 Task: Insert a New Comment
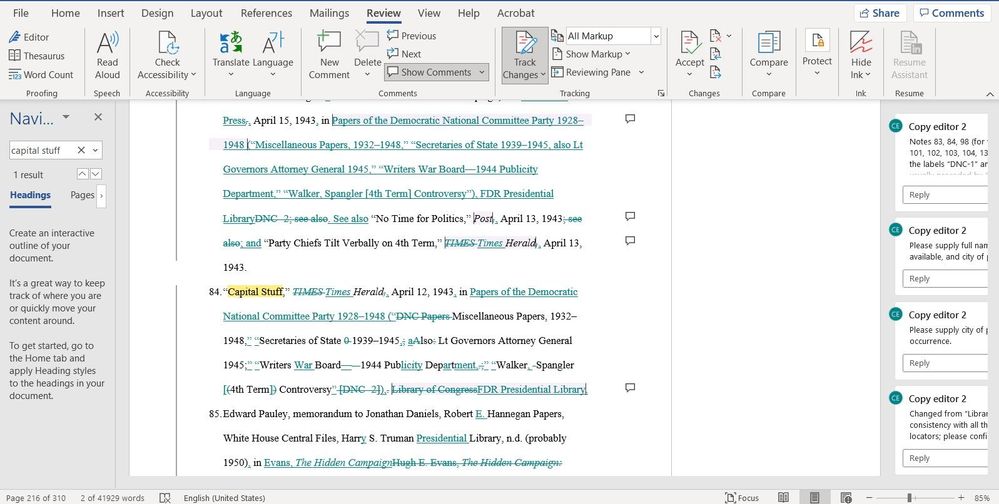coord(329,55)
